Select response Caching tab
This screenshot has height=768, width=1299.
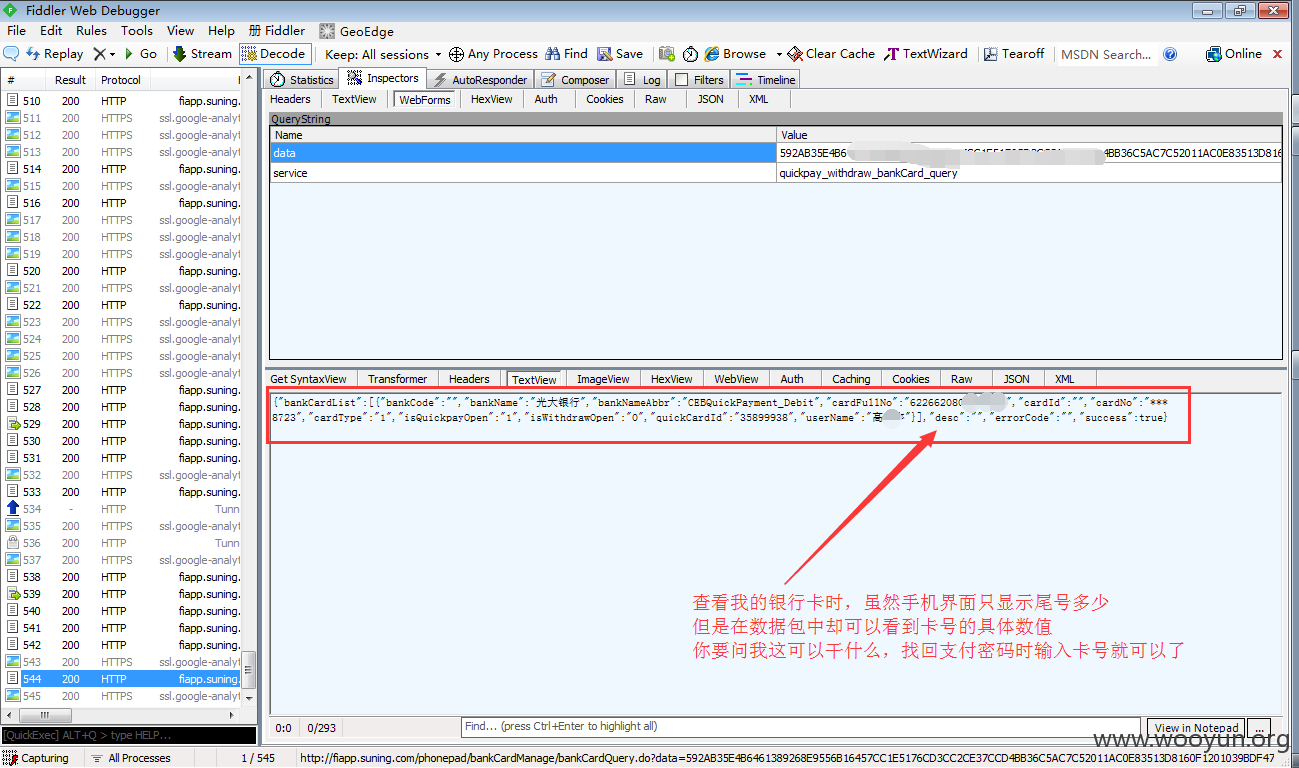coord(851,379)
